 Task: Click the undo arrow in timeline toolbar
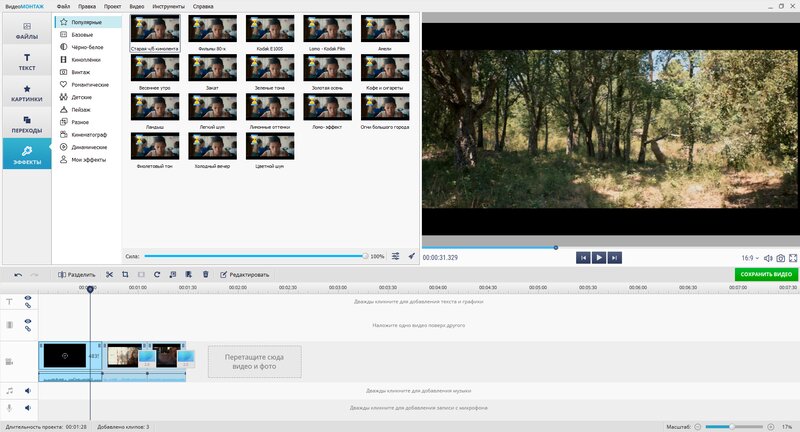18,274
